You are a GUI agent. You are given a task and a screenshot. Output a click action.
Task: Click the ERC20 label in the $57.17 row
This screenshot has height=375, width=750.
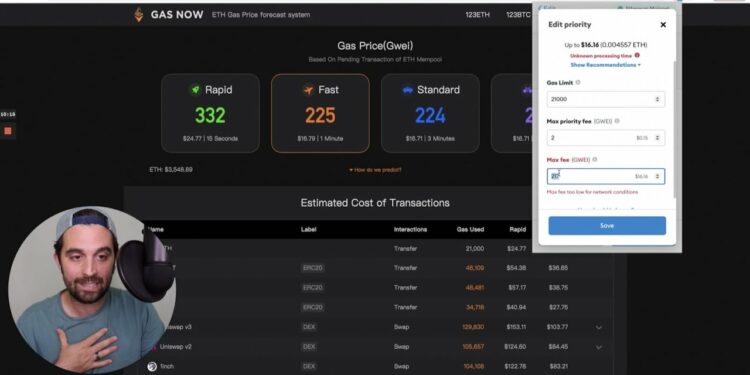(x=313, y=287)
